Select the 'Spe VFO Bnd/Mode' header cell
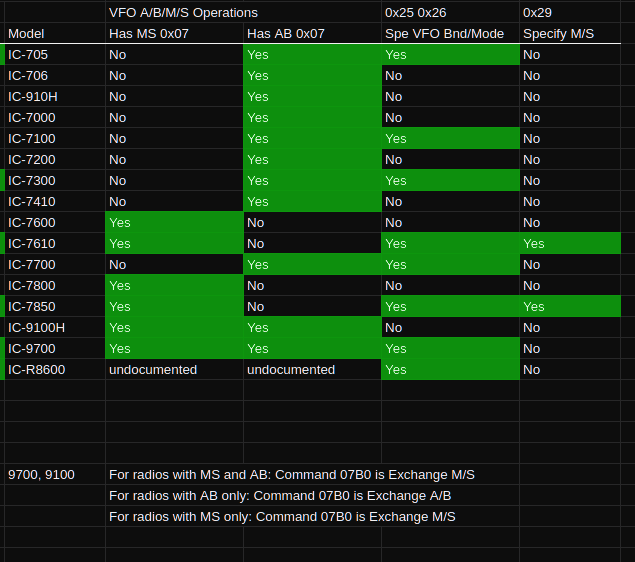 tap(450, 33)
